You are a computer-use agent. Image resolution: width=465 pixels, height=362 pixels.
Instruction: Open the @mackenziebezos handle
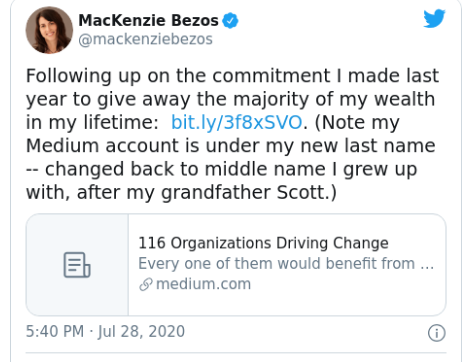tap(145, 39)
